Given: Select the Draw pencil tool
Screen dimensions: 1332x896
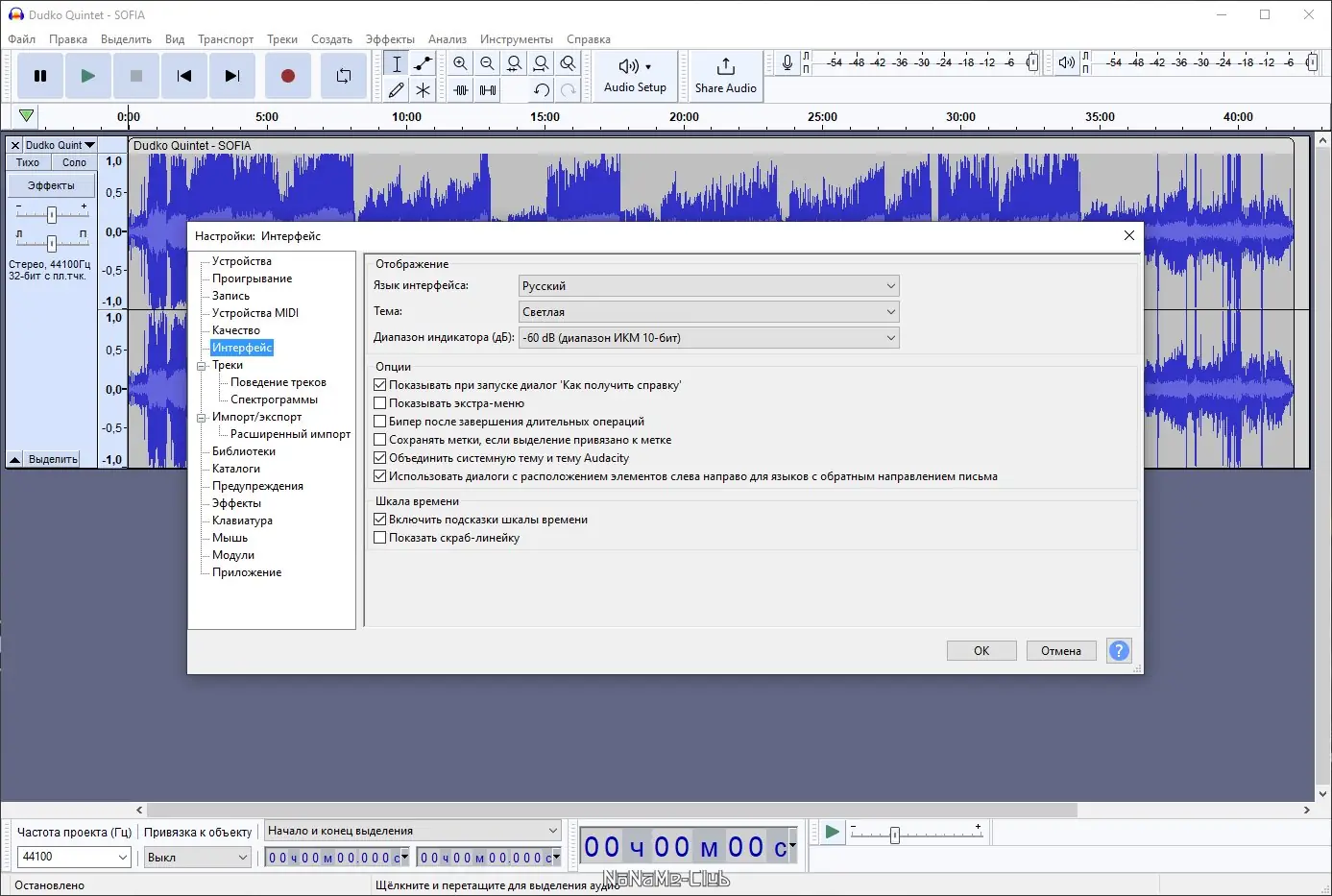Looking at the screenshot, I should (x=396, y=90).
